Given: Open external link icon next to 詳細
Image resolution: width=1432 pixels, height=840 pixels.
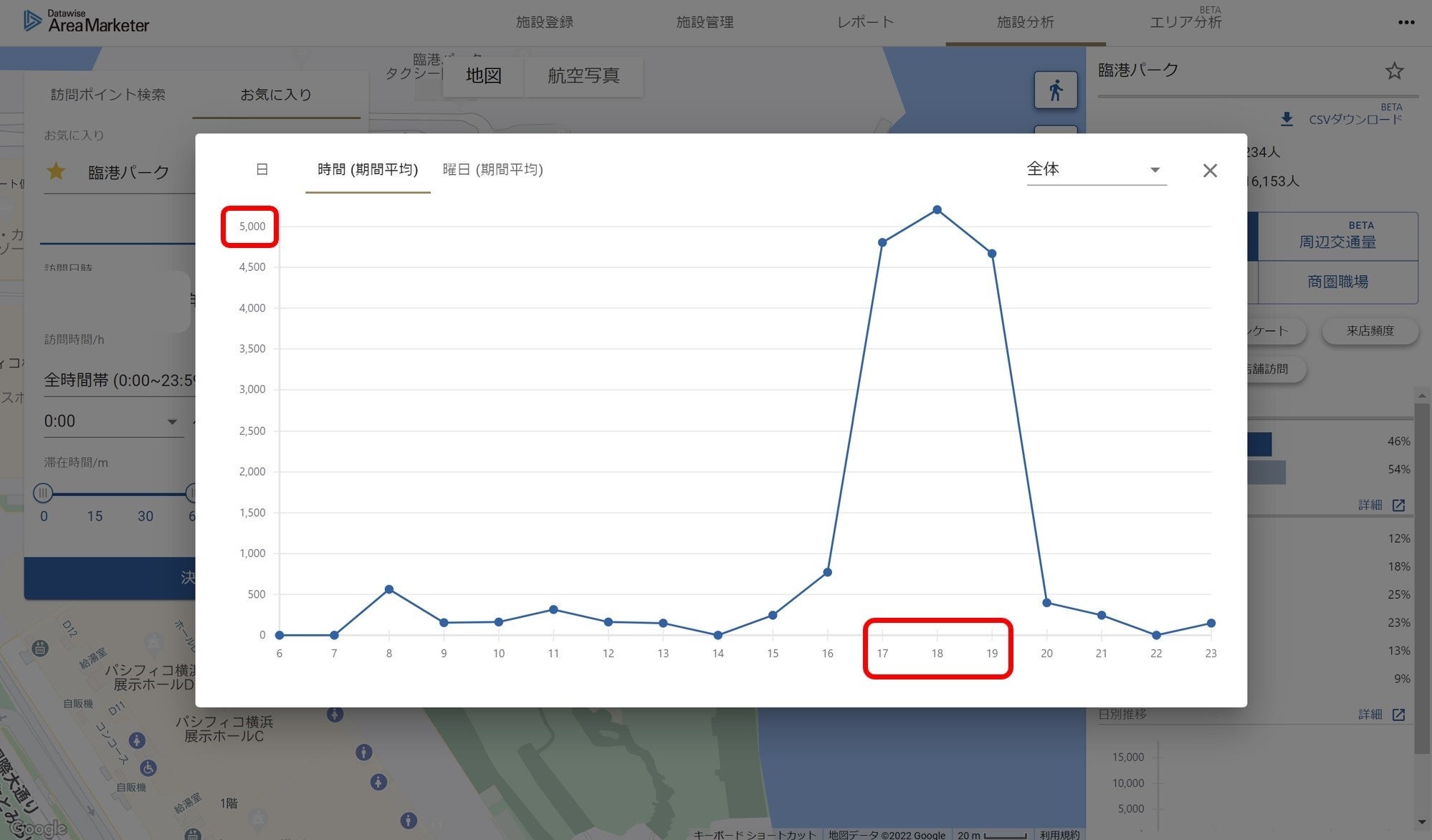Looking at the screenshot, I should pyautogui.click(x=1398, y=505).
